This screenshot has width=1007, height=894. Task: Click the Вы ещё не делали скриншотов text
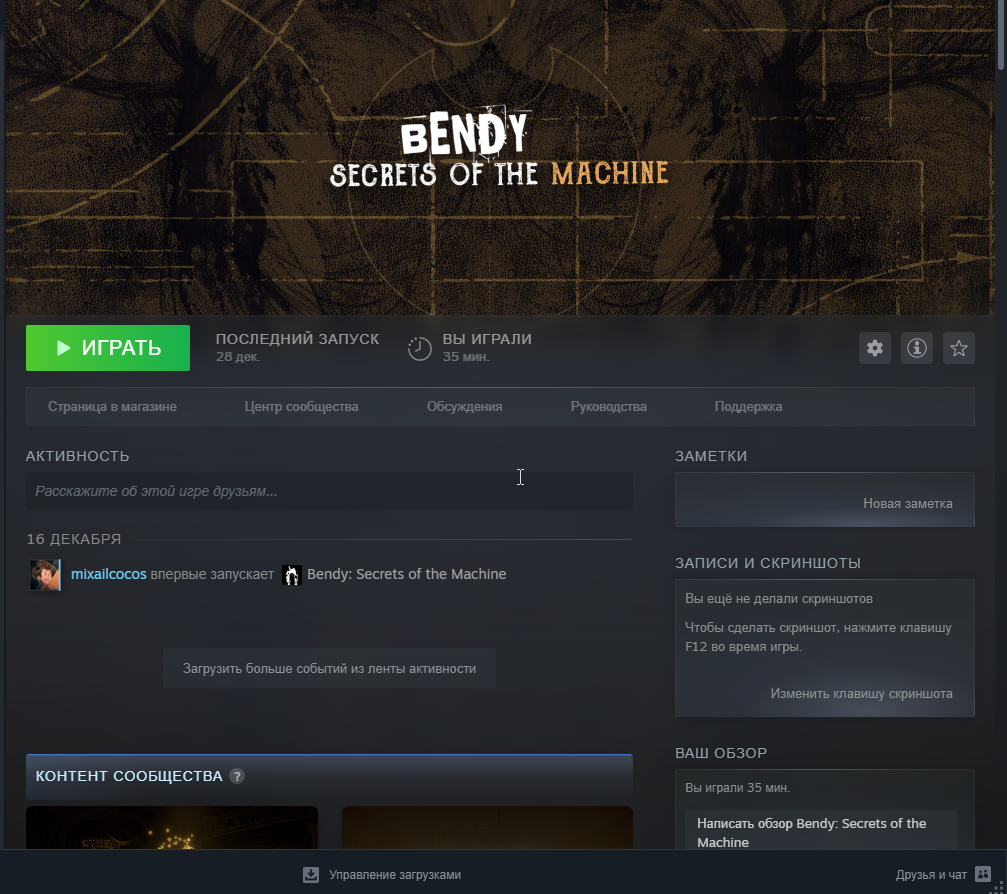(778, 599)
